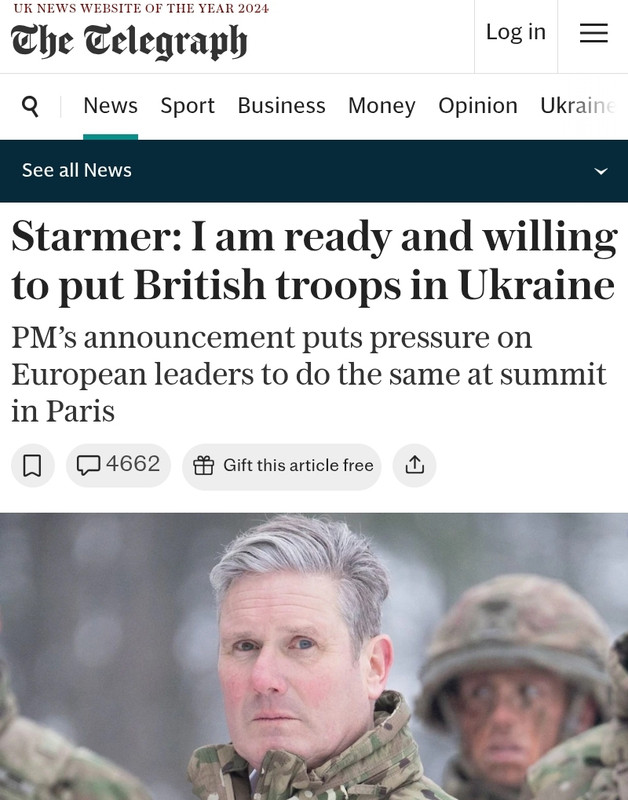Open the Business section

pyautogui.click(x=281, y=106)
